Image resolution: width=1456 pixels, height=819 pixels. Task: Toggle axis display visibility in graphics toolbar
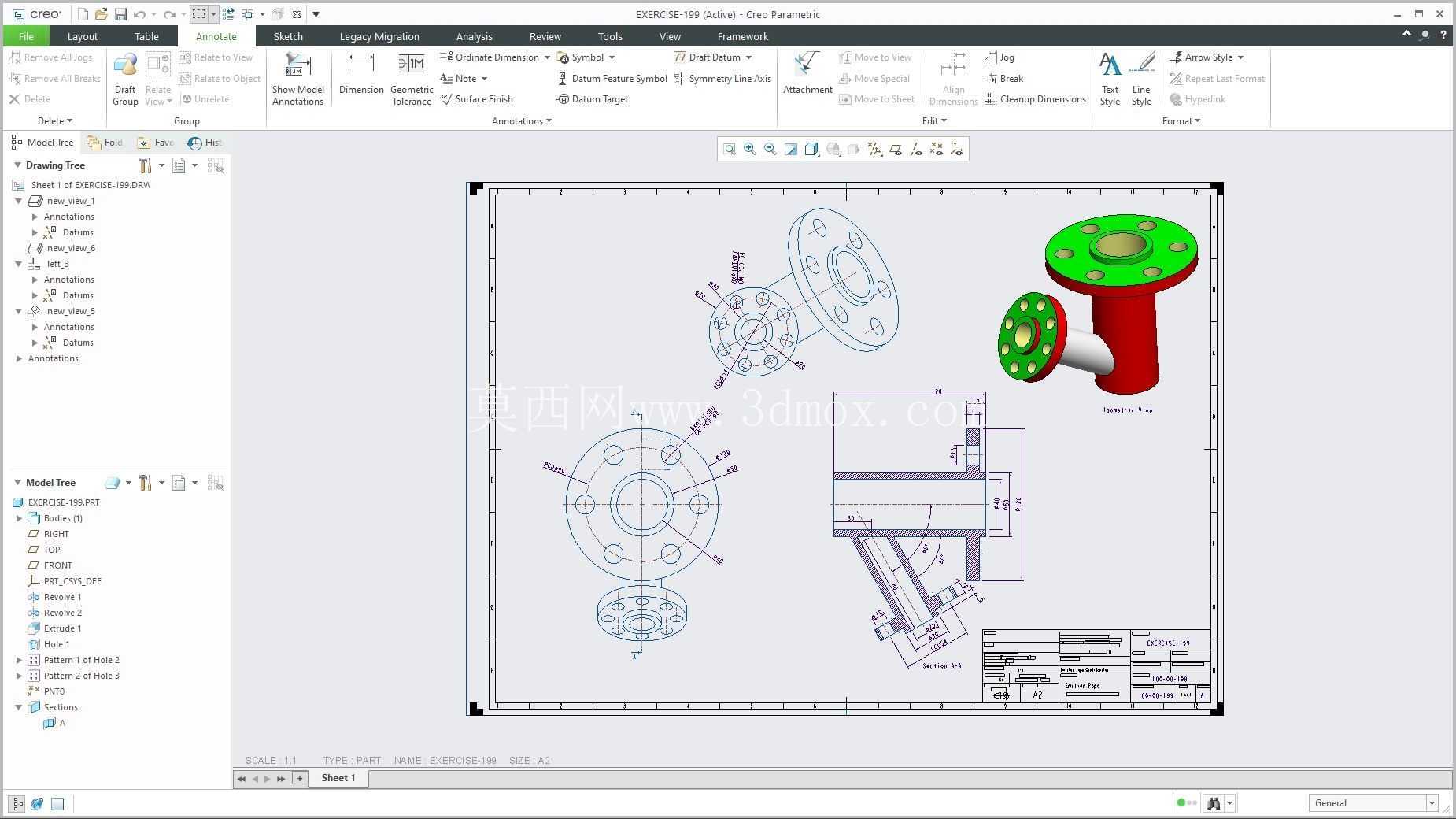click(x=916, y=149)
